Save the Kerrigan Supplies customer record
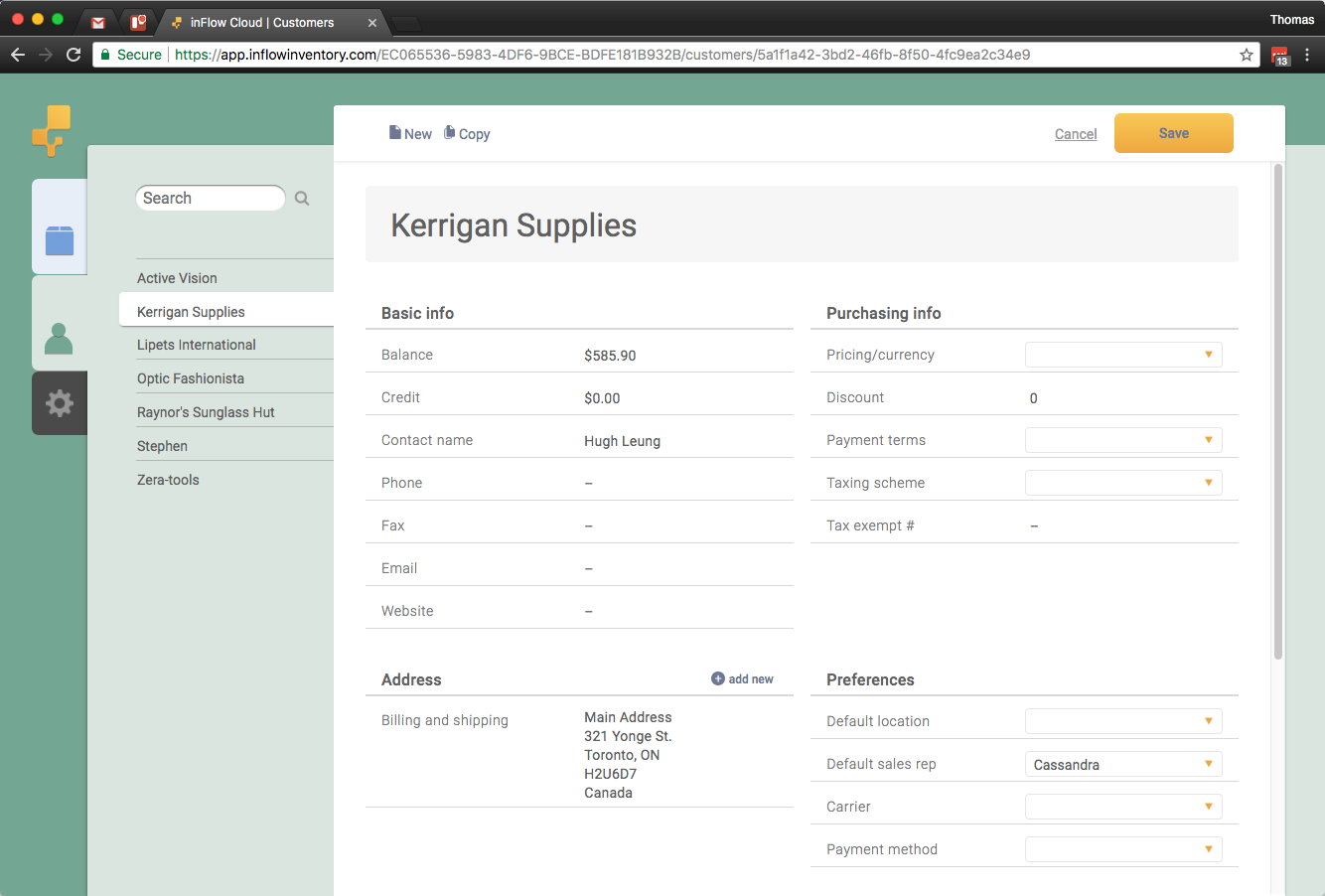1325x896 pixels. pos(1173,132)
